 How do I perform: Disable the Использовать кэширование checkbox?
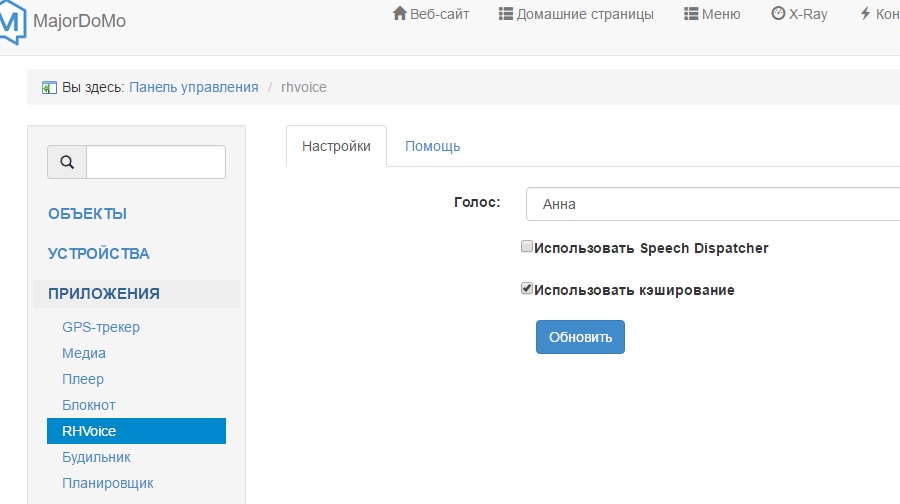(x=527, y=289)
